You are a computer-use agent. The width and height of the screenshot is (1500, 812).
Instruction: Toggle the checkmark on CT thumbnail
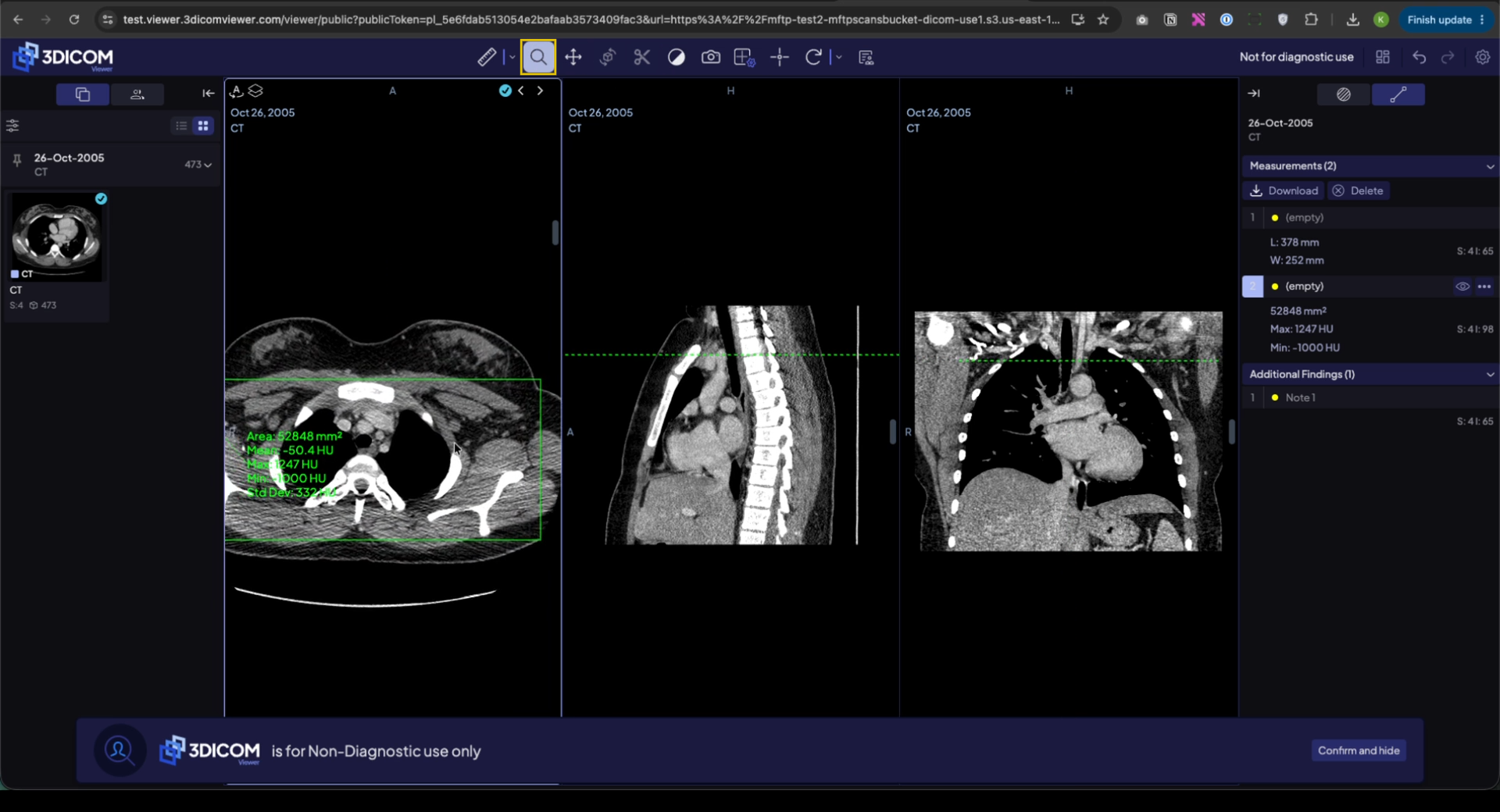101,199
